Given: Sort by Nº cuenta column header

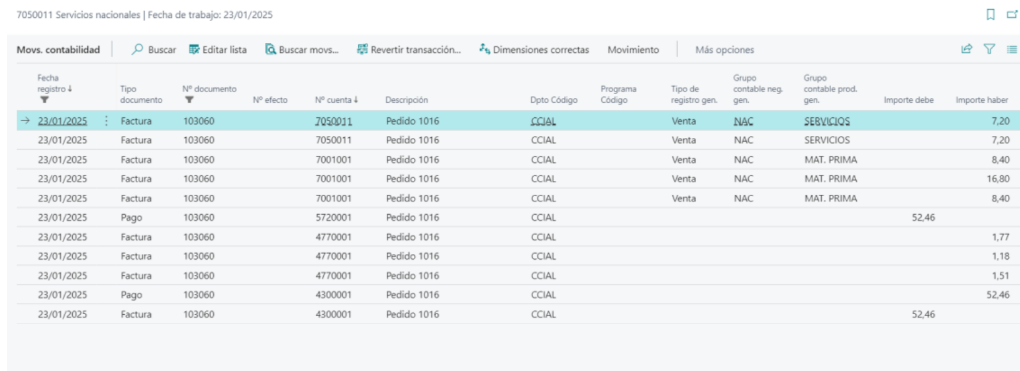Looking at the screenshot, I should click(336, 100).
